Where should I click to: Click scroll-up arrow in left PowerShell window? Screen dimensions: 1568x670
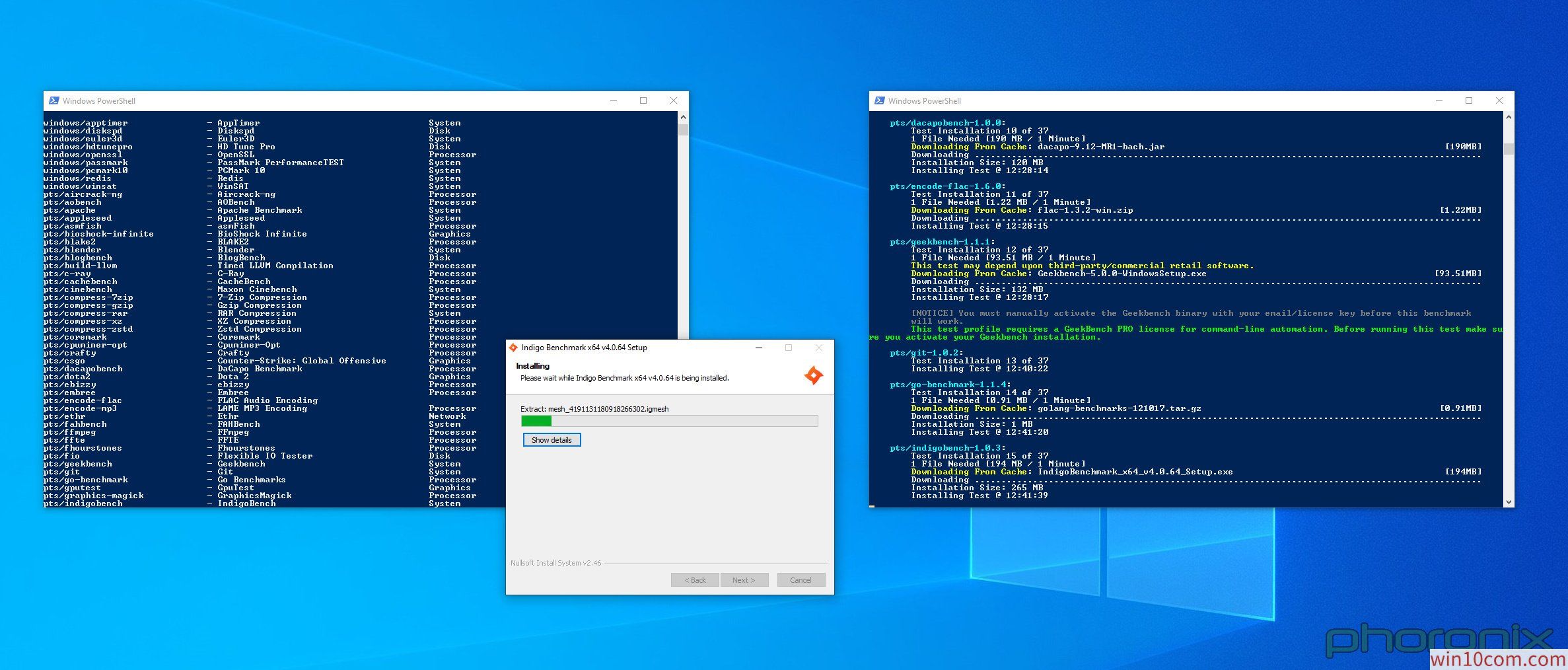[683, 117]
